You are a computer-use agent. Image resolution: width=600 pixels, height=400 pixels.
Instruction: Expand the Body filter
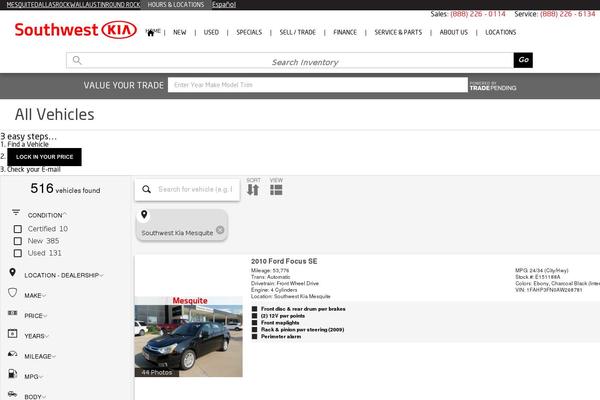[35, 397]
